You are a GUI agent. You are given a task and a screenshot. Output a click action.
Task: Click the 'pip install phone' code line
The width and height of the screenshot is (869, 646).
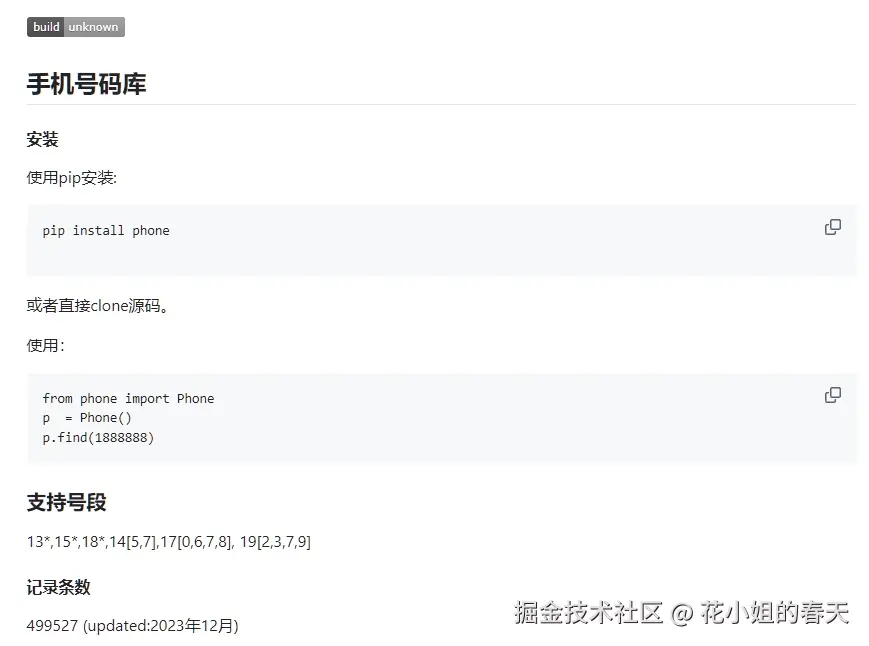(106, 230)
